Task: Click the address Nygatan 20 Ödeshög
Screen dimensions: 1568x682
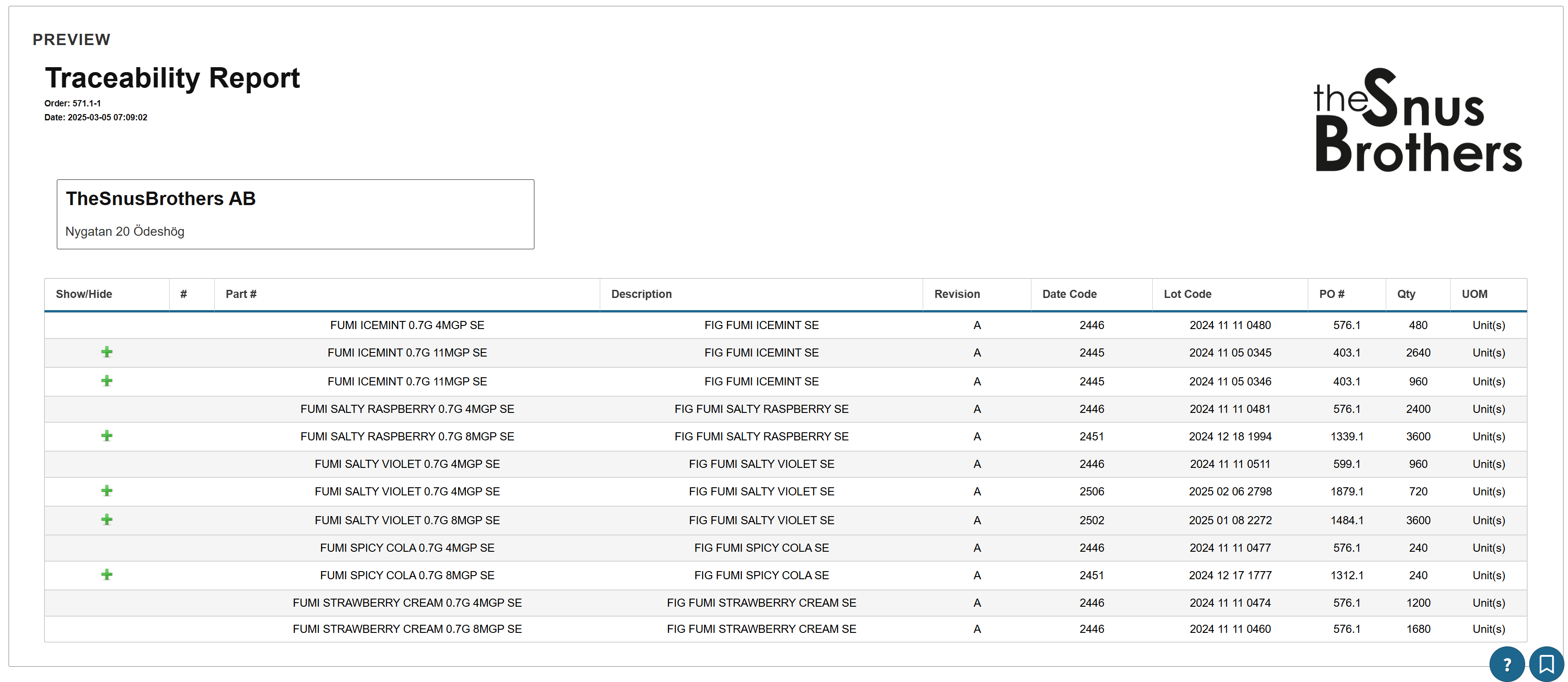Action: click(125, 231)
